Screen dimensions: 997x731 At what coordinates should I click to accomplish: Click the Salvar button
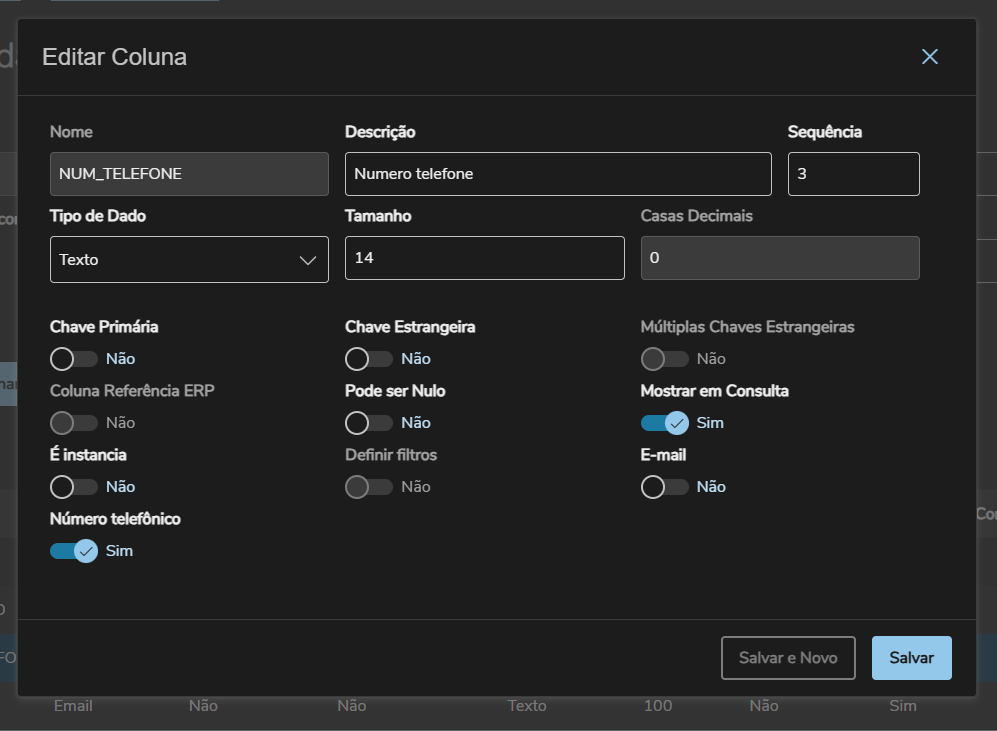[911, 658]
